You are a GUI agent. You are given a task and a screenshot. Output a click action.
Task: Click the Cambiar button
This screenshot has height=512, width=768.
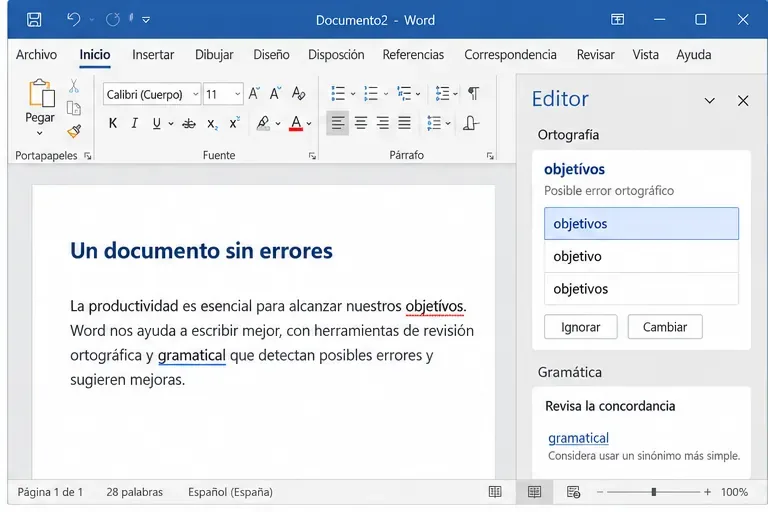click(x=665, y=327)
